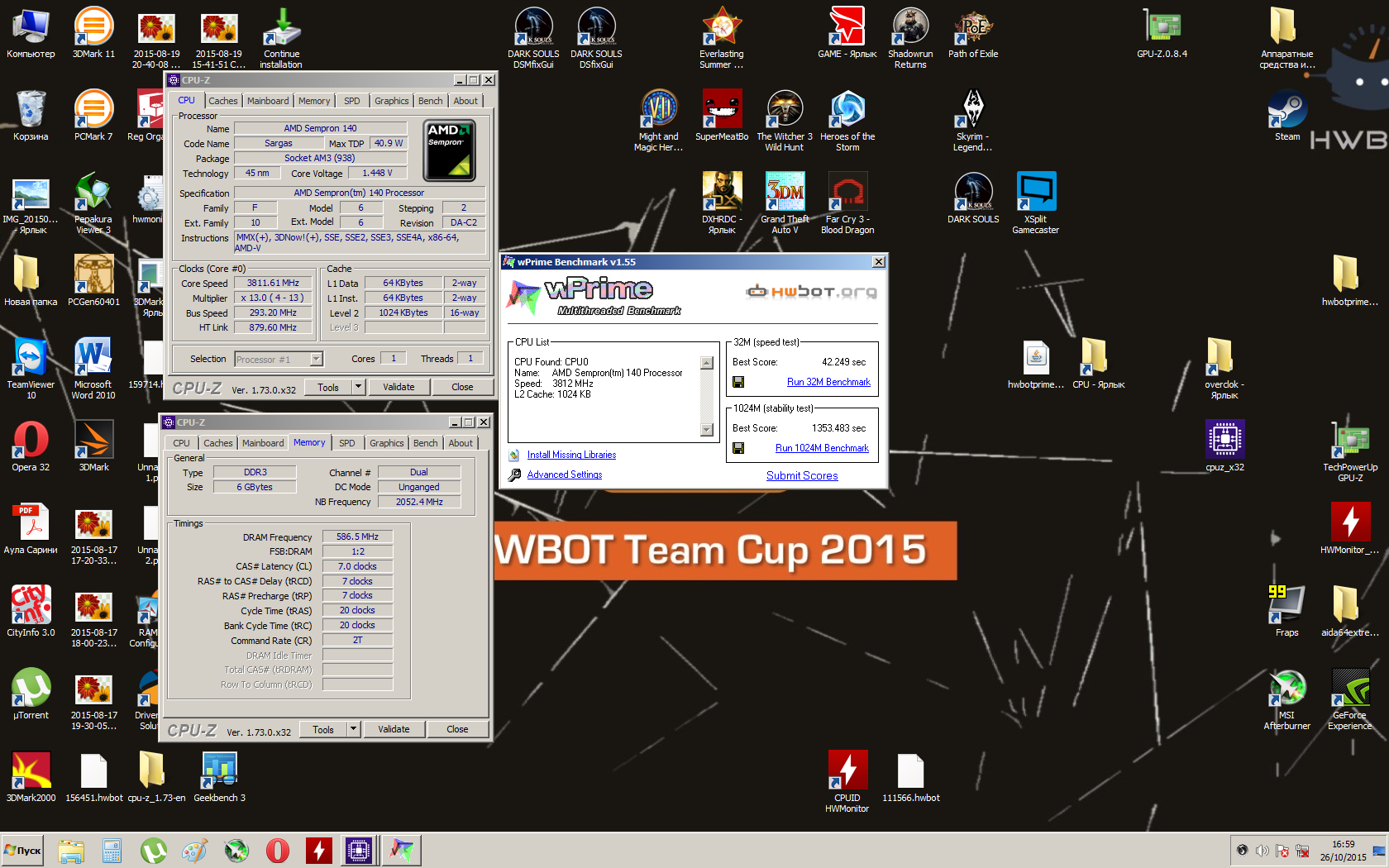Open Opera from the taskbar
1389x868 pixels.
[277, 850]
